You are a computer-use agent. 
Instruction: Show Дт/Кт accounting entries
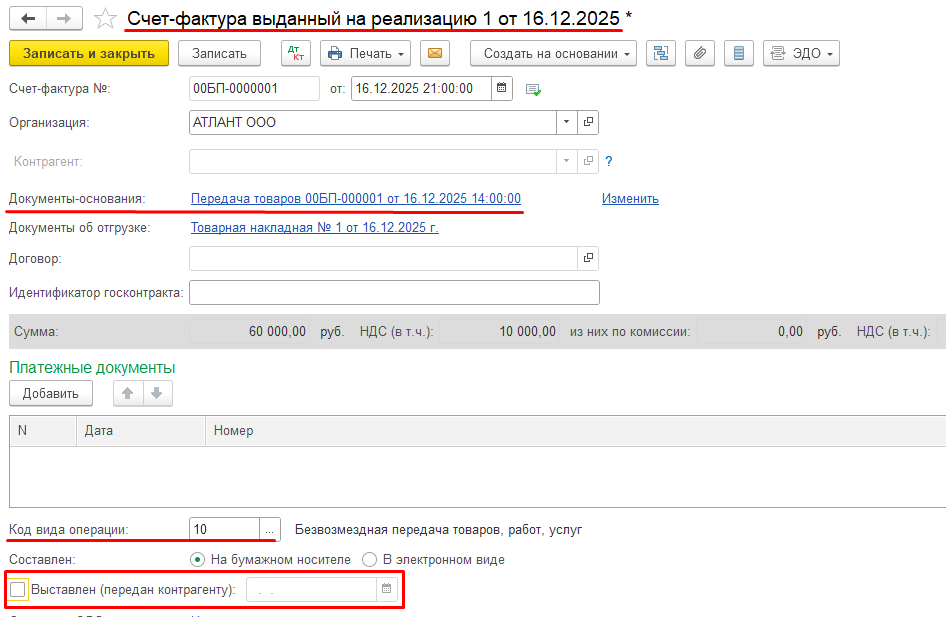click(x=296, y=53)
